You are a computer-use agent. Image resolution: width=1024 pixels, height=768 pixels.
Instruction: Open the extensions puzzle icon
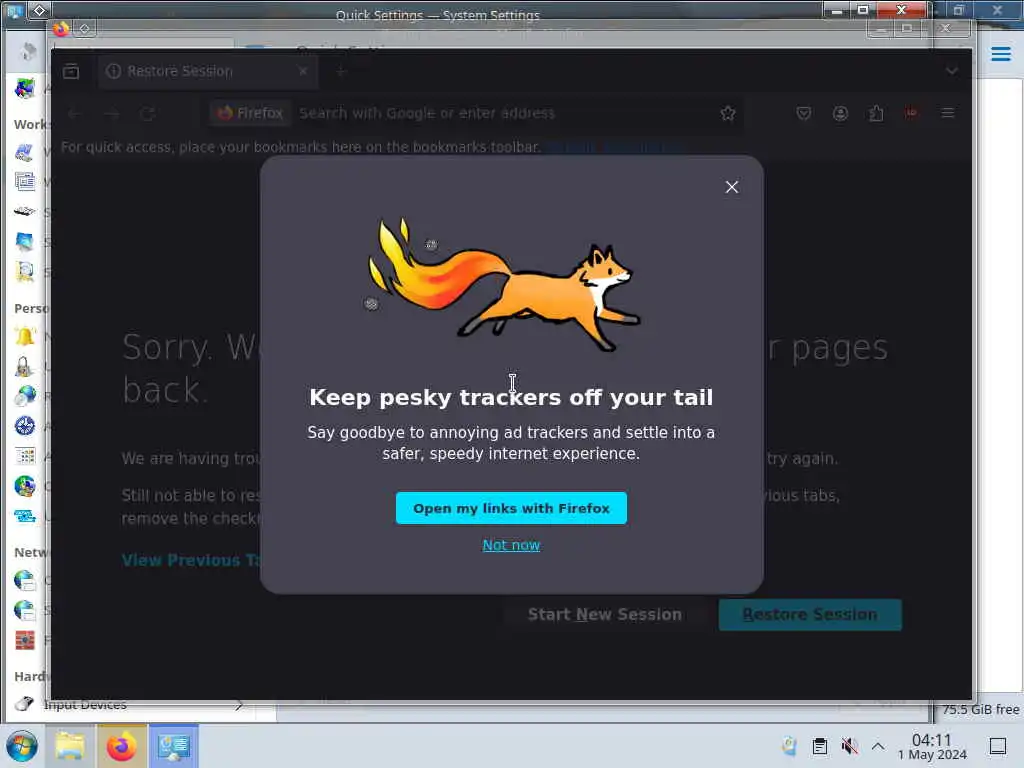point(876,114)
